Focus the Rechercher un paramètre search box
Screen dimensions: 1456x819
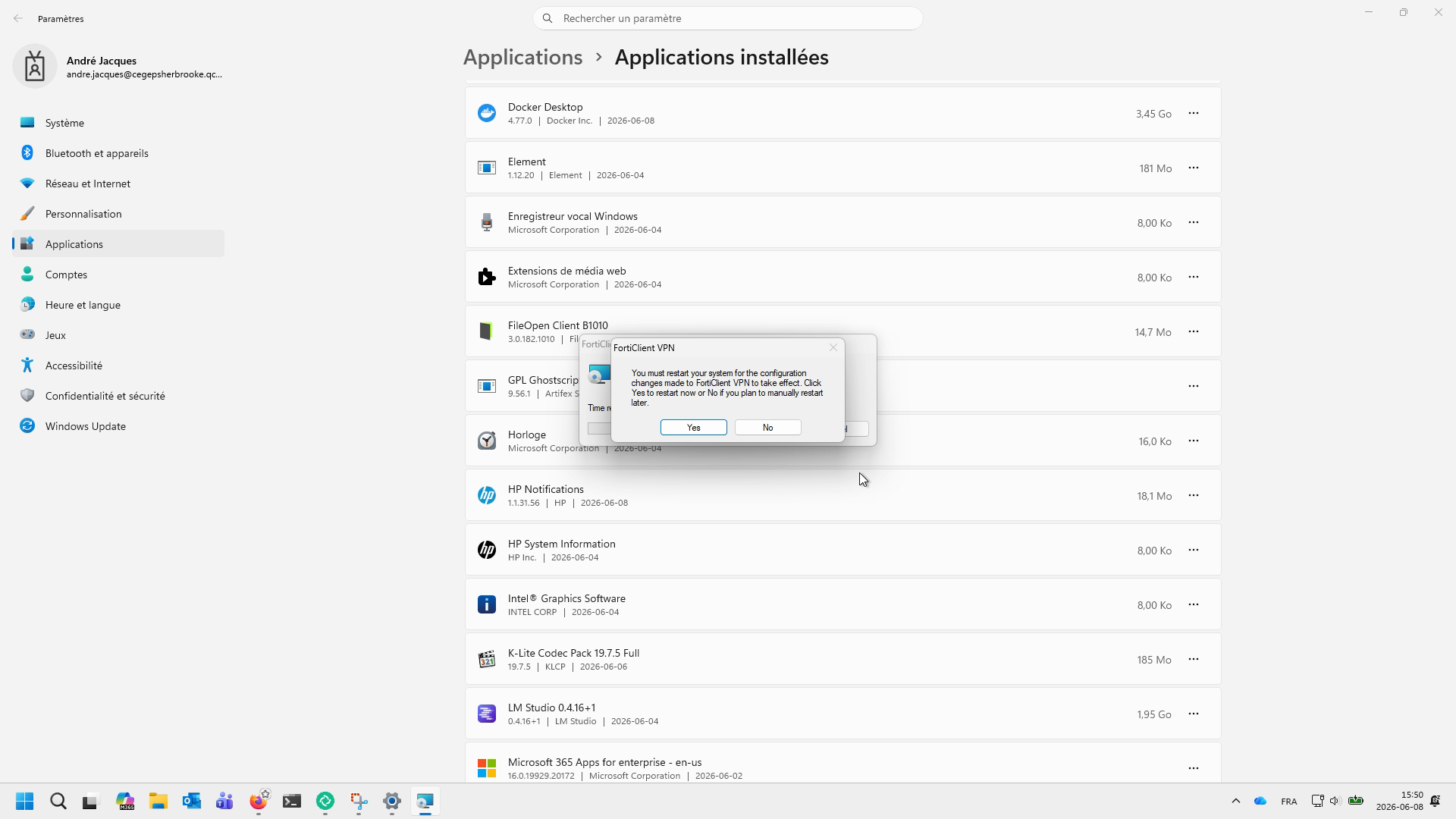pos(728,18)
